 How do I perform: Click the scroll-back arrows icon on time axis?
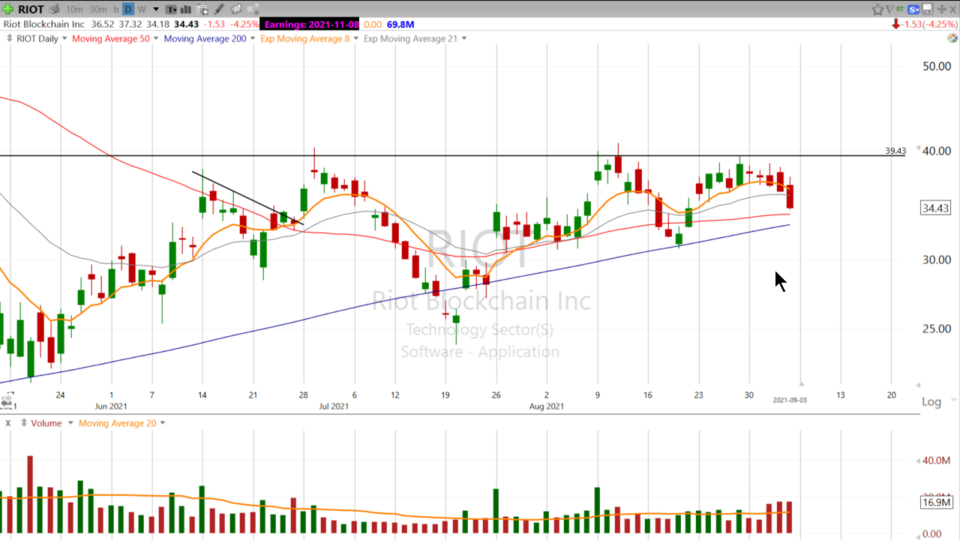[x=6, y=402]
